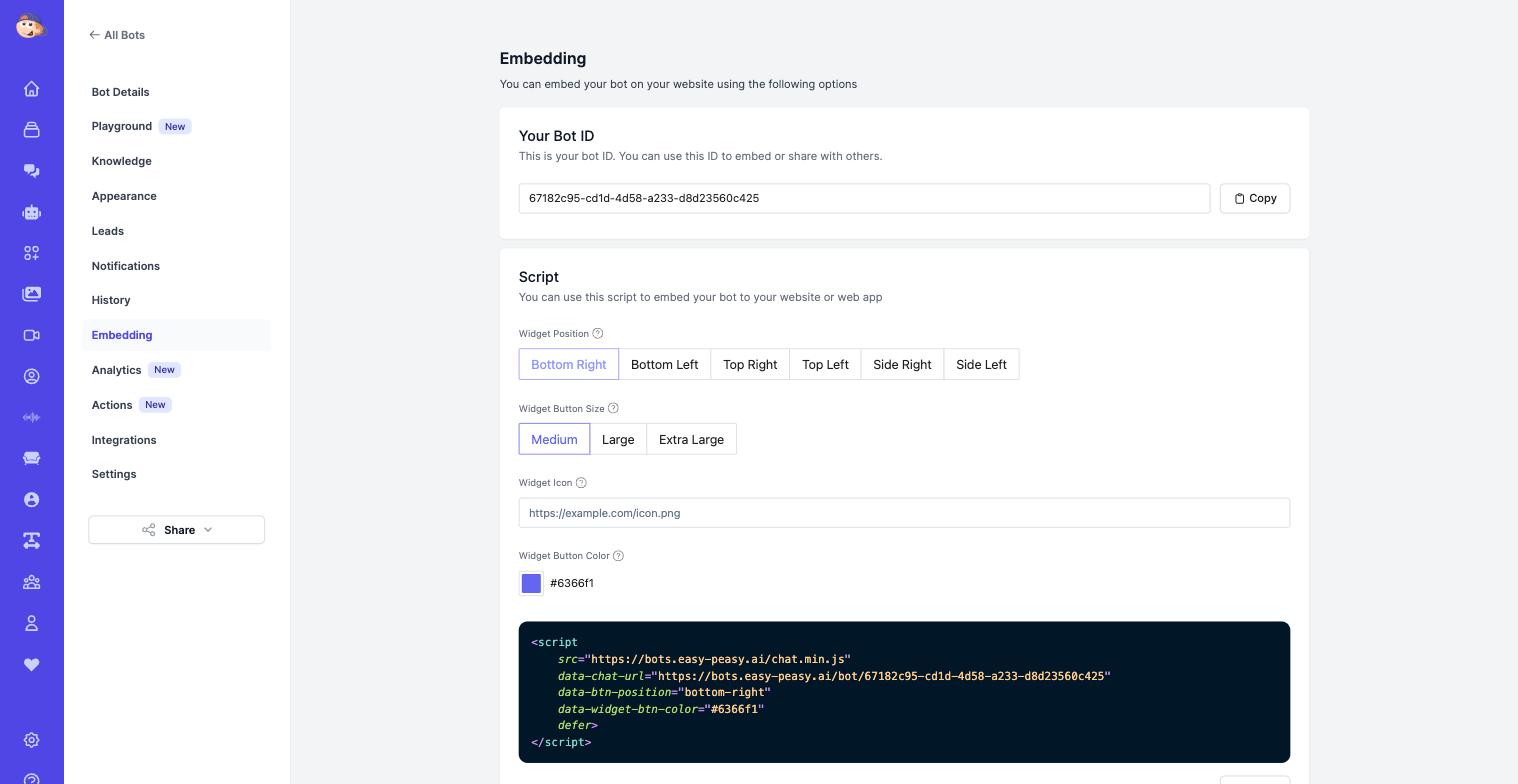Image resolution: width=1518 pixels, height=784 pixels.
Task: Select the Embedding menu item
Action: pyautogui.click(x=177, y=335)
